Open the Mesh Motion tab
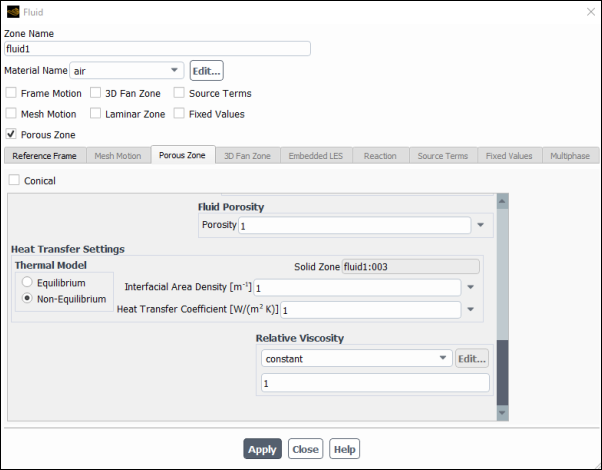Viewport: 602px width, 470px height. 118,156
